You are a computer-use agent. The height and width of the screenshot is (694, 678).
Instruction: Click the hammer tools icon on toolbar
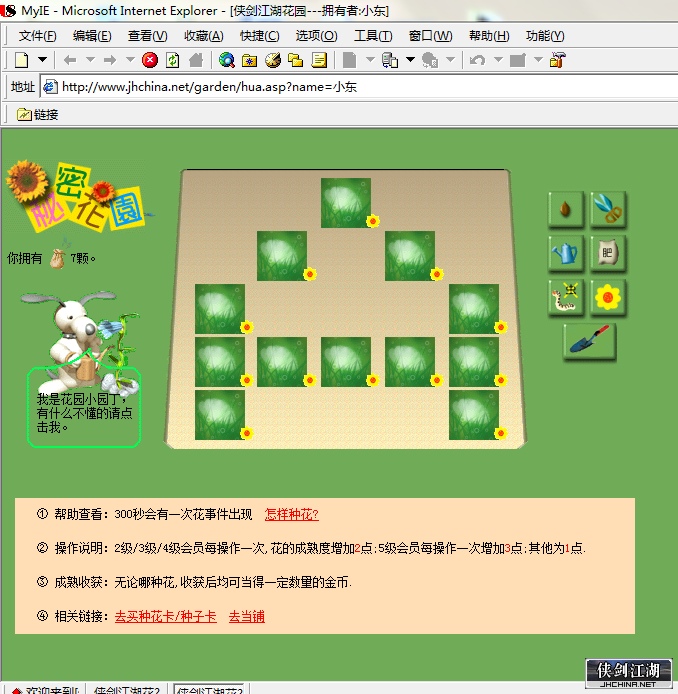558,60
